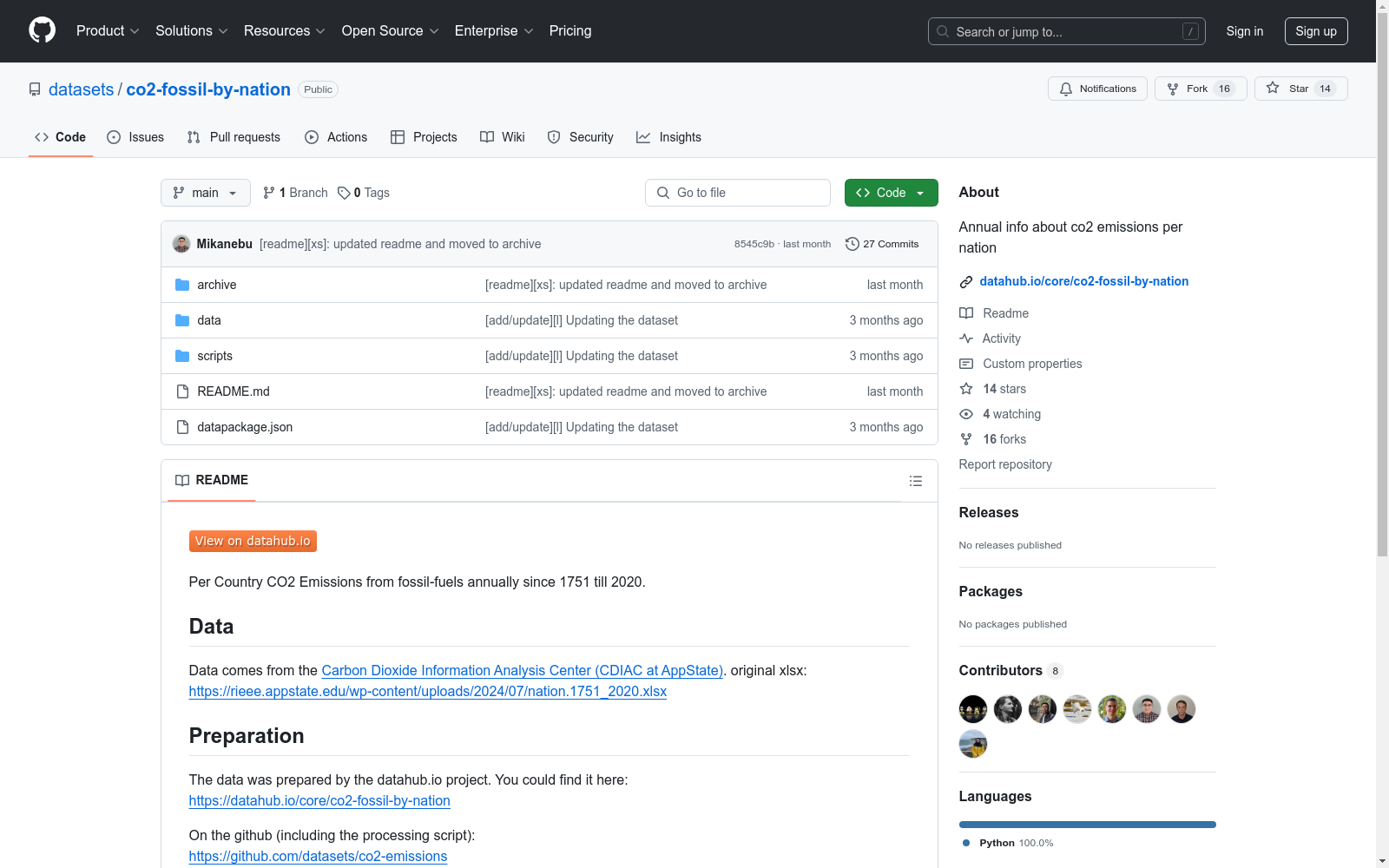The height and width of the screenshot is (868, 1389).
Task: Open the co2-fossil-by-nation repository link
Action: [208, 89]
